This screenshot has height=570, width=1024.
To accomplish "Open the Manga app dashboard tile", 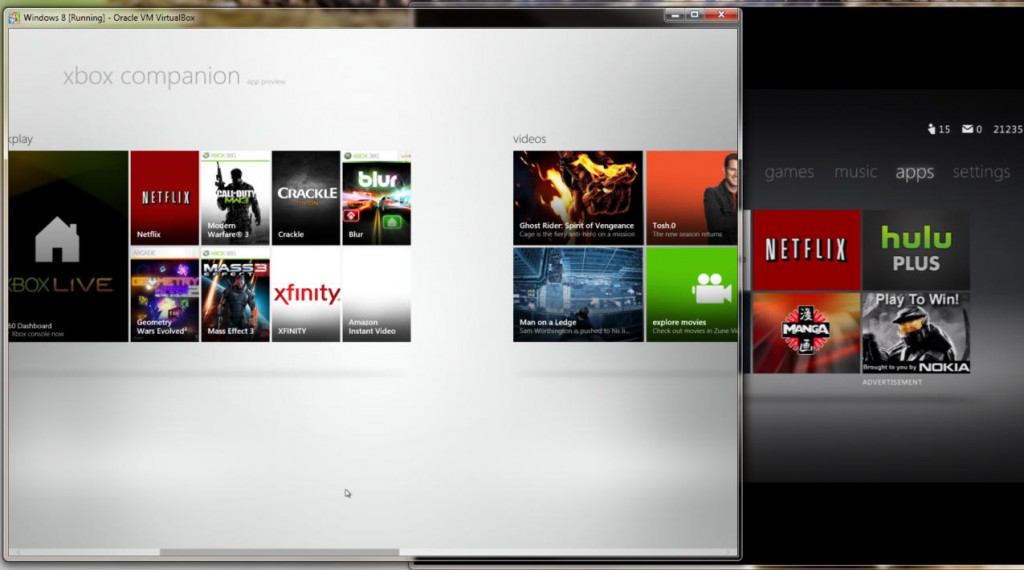I will (x=807, y=333).
